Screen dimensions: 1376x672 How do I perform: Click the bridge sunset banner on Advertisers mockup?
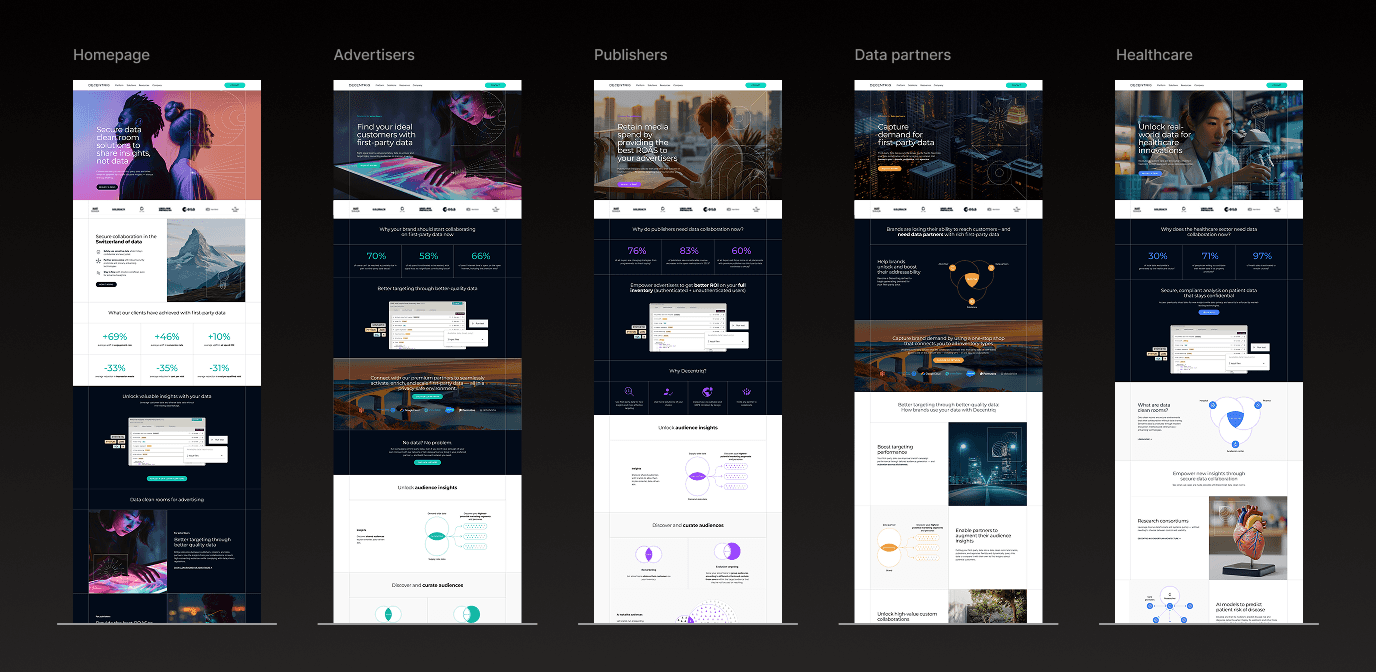click(427, 394)
